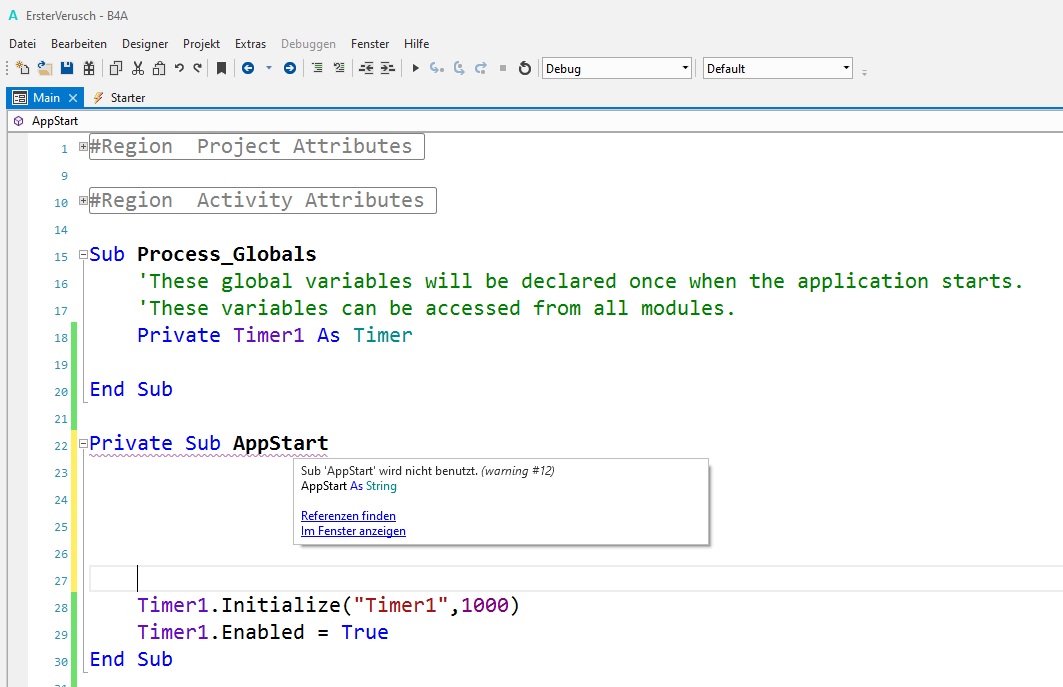
Task: Click the Cut scissors icon
Action: [x=137, y=69]
